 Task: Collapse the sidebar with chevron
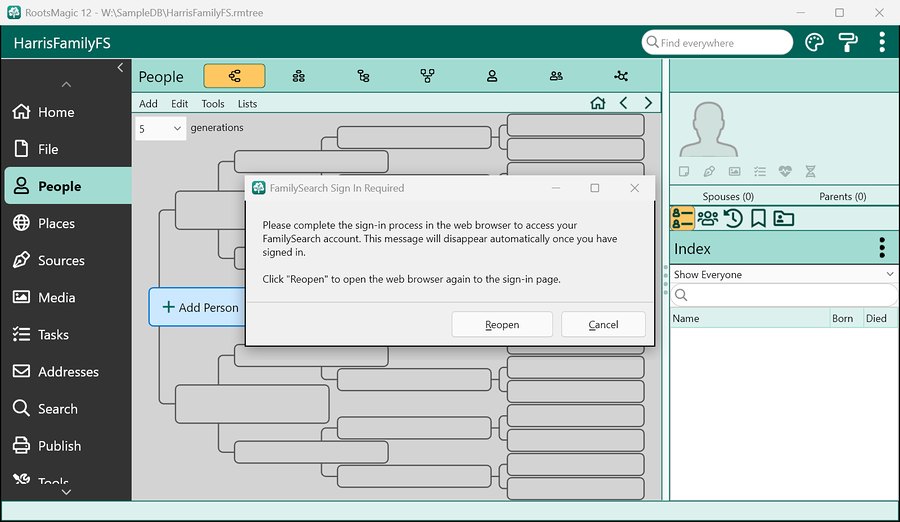pos(120,67)
